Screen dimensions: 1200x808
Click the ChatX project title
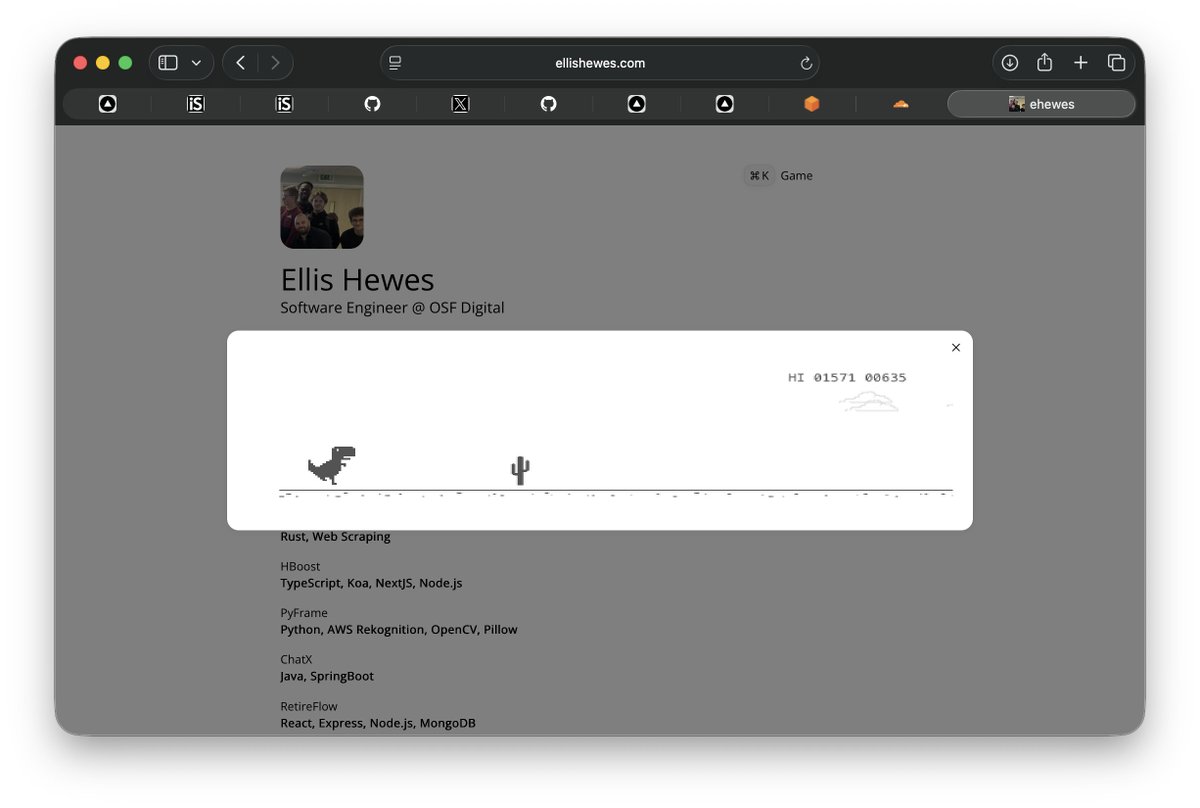point(296,660)
